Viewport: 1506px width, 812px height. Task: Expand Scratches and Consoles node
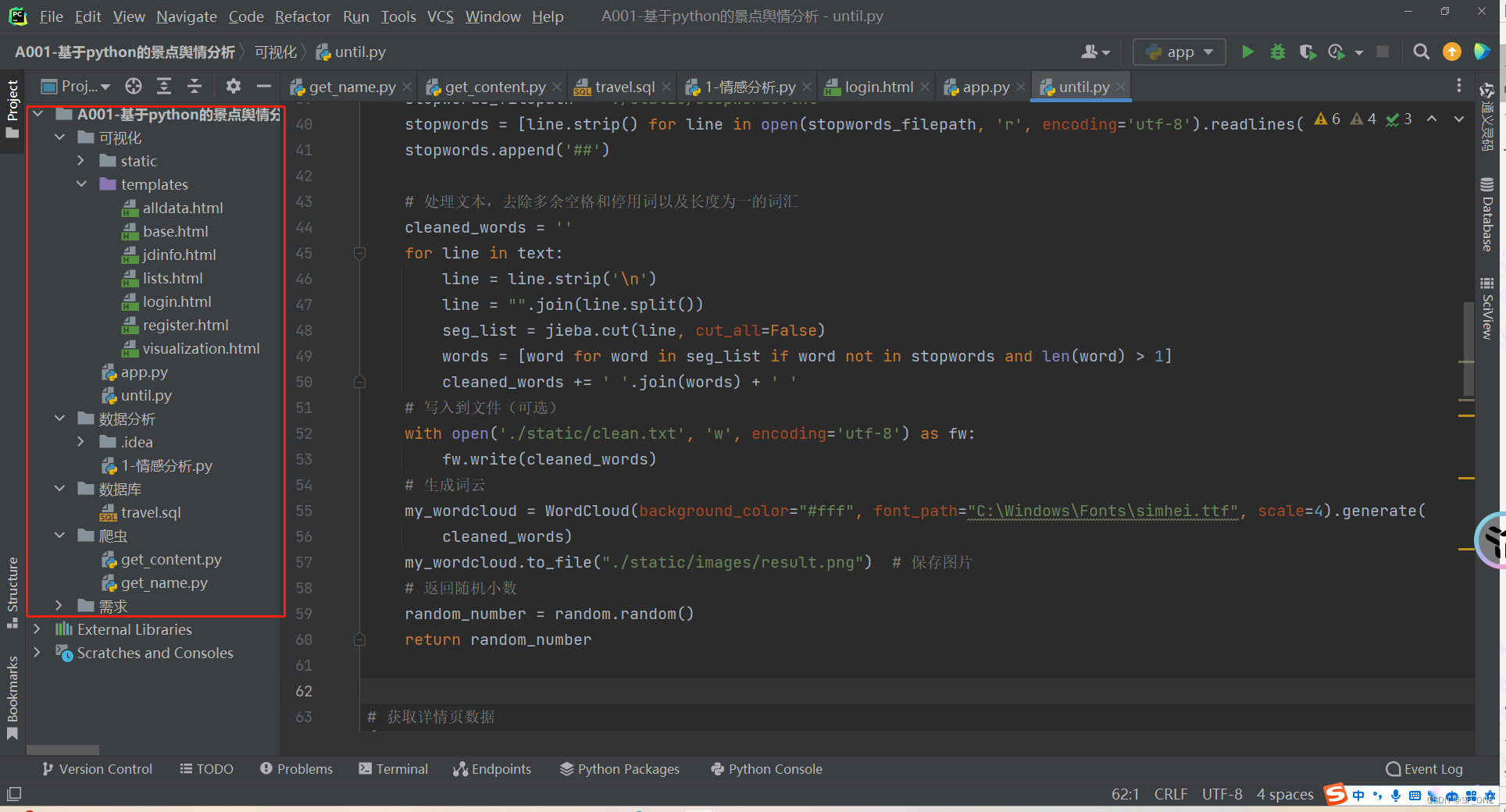(37, 653)
